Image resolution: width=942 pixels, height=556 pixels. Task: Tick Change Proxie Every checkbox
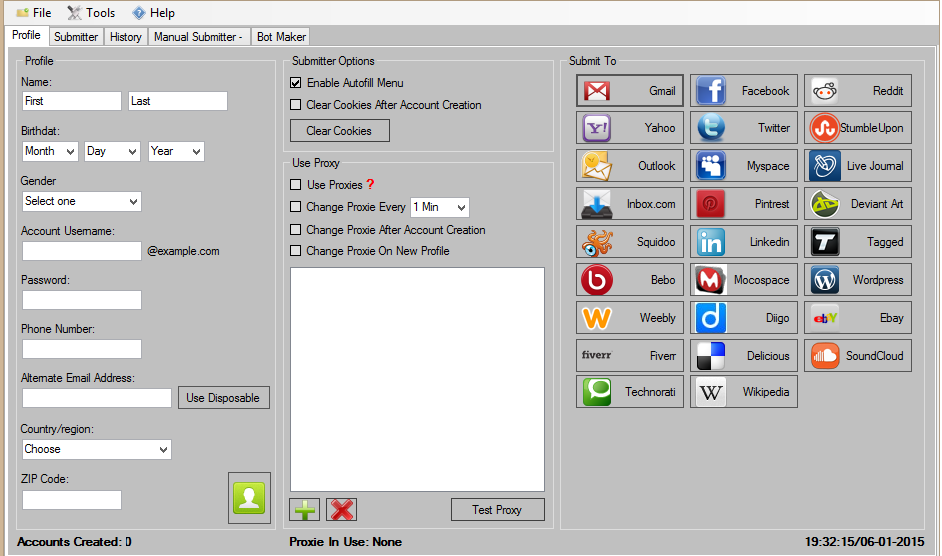(296, 207)
